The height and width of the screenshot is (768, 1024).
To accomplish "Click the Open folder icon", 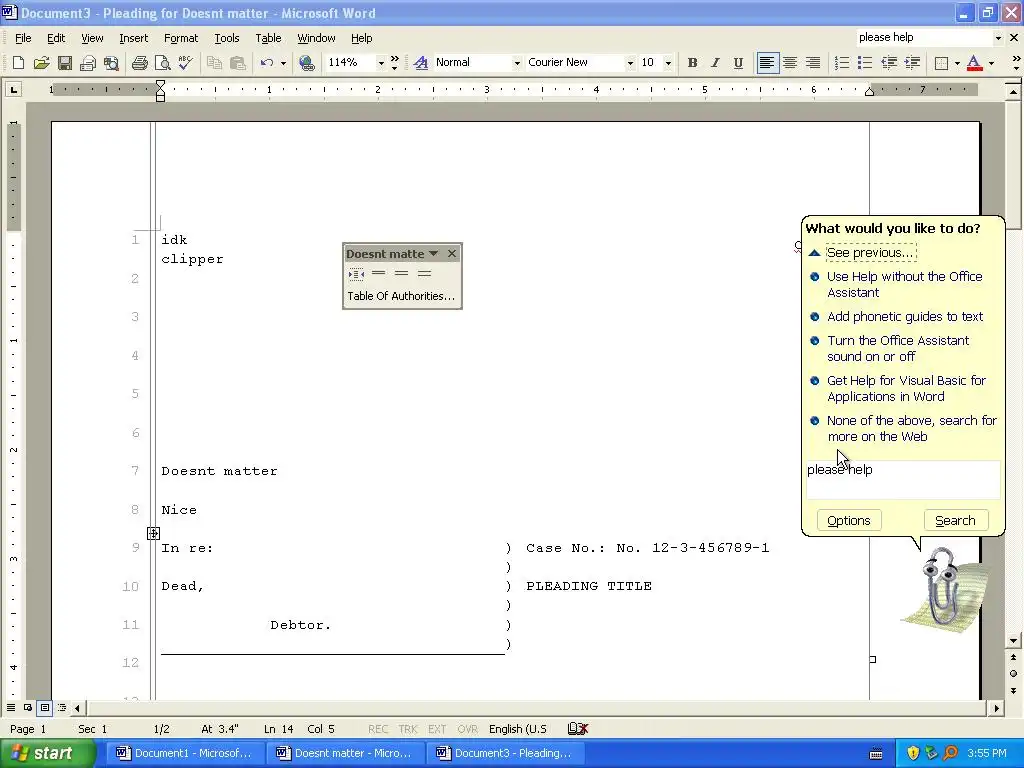I will [41, 63].
